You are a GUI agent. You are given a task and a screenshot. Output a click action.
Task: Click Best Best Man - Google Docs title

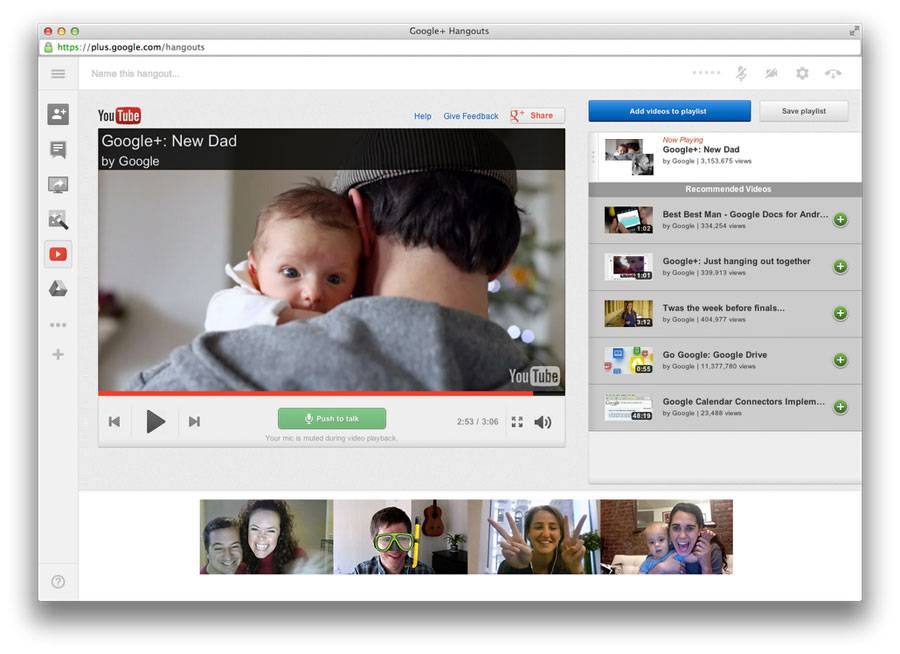point(745,214)
